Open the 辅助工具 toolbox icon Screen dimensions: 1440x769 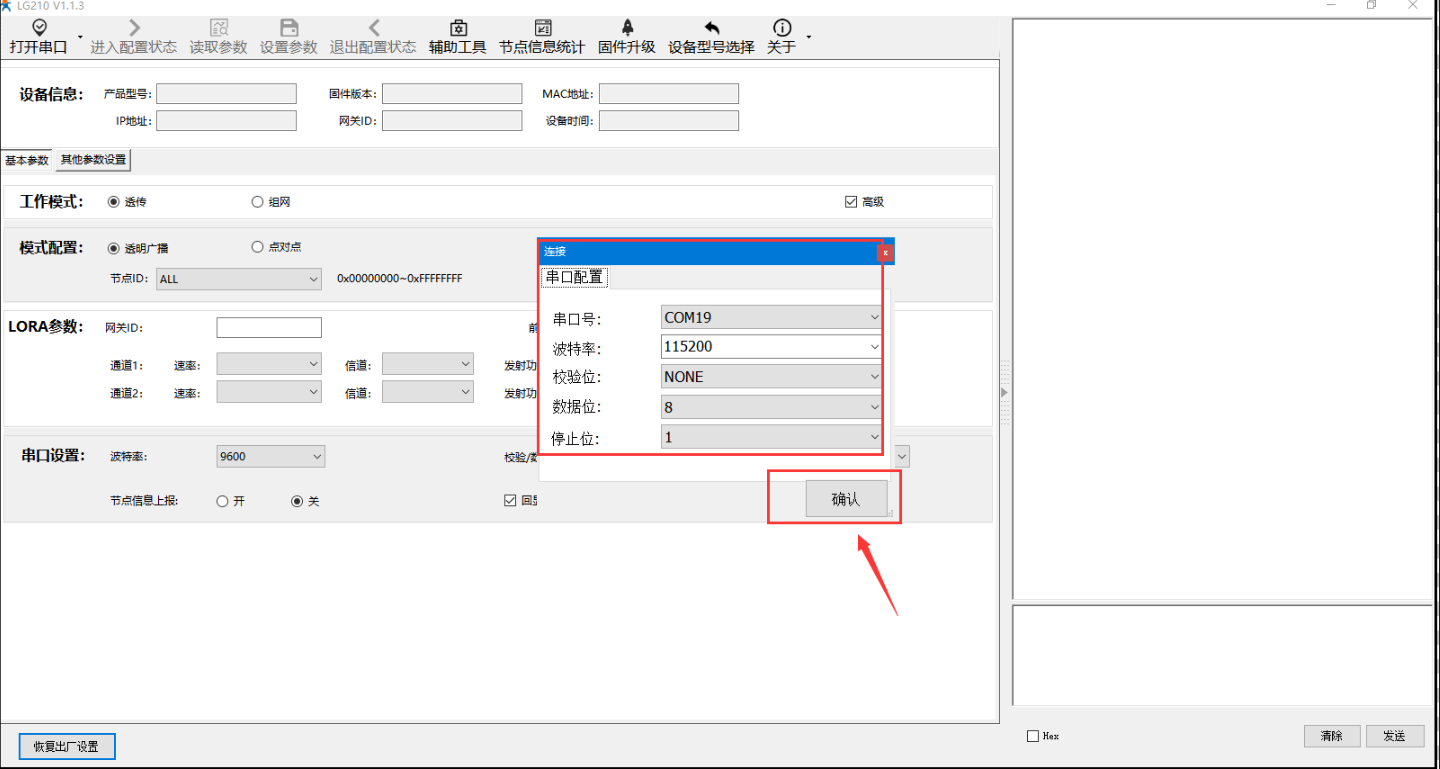click(x=458, y=28)
